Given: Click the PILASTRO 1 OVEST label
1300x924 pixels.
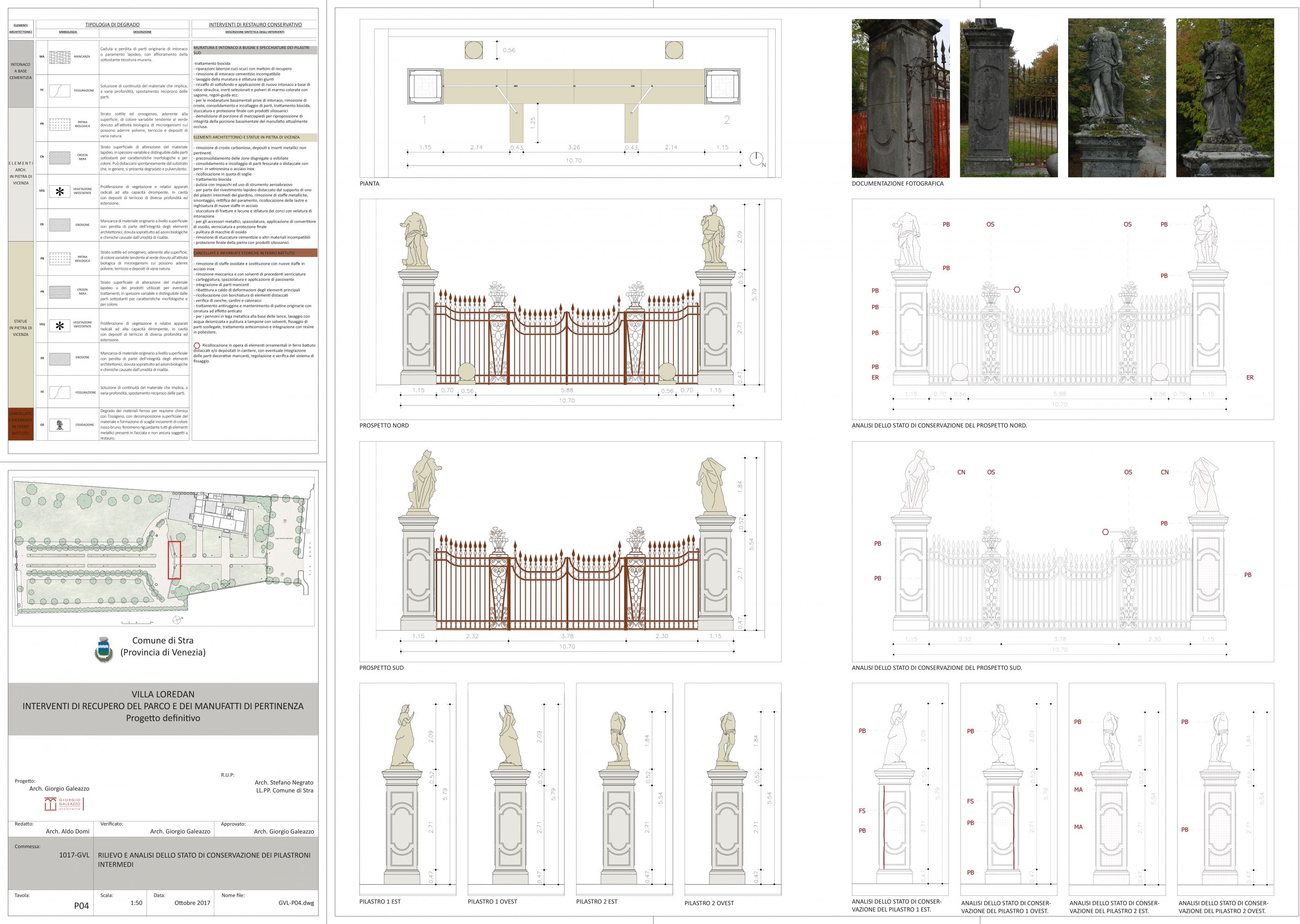Looking at the screenshot, I should click(x=492, y=902).
